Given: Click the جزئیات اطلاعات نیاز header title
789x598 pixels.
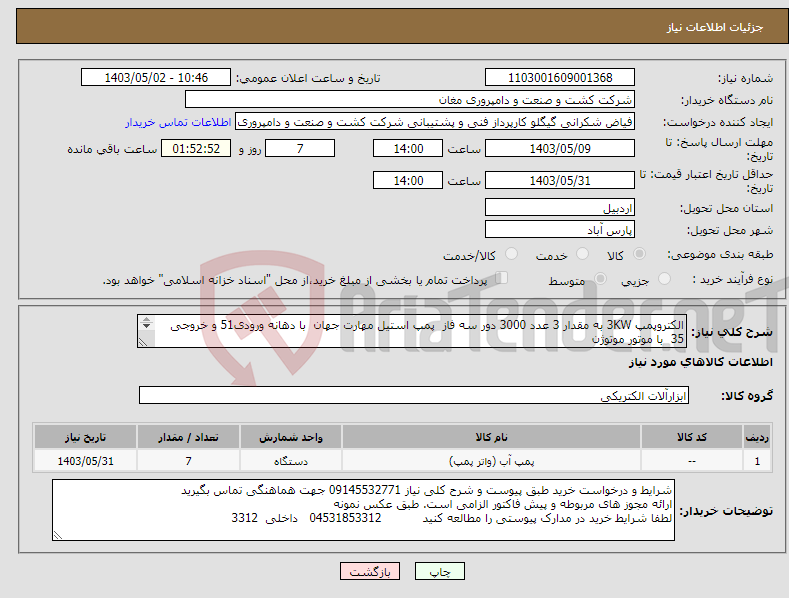Looking at the screenshot, I should click(x=715, y=27).
